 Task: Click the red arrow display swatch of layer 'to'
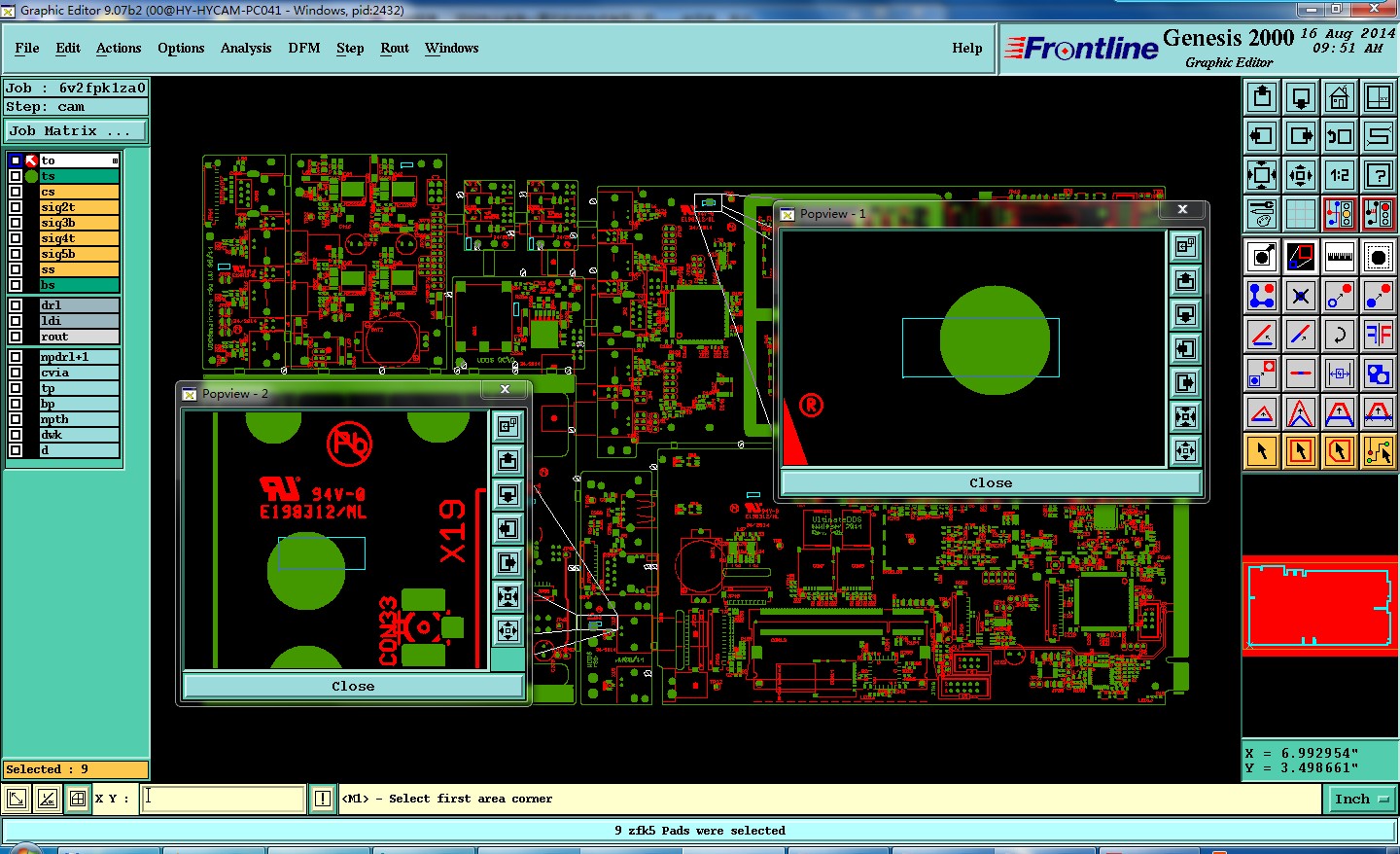pyautogui.click(x=32, y=160)
